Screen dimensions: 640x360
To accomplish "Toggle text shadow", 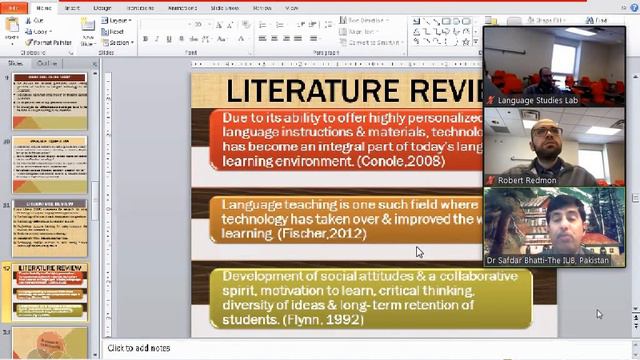I will [181, 39].
